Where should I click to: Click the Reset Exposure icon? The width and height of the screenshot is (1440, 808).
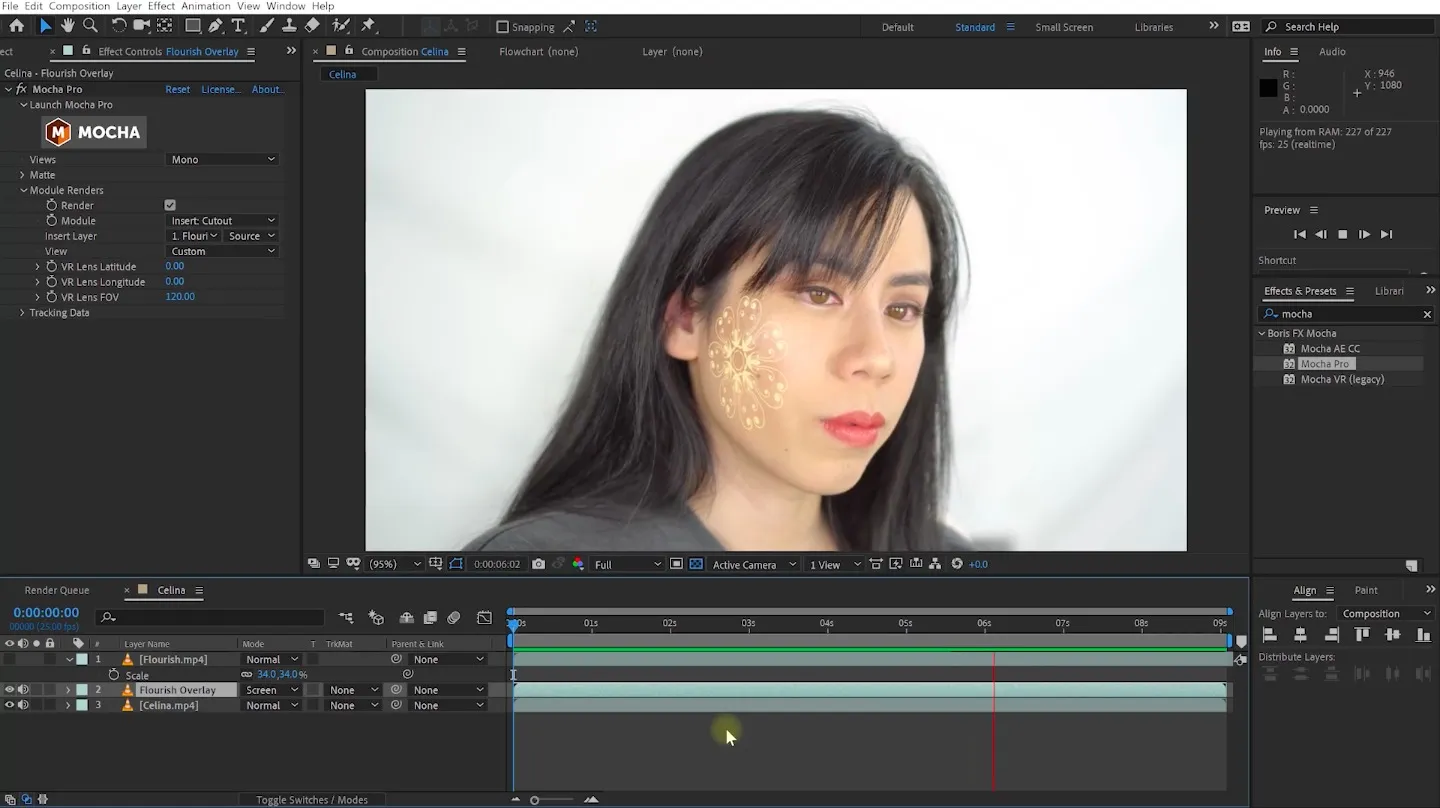click(957, 564)
